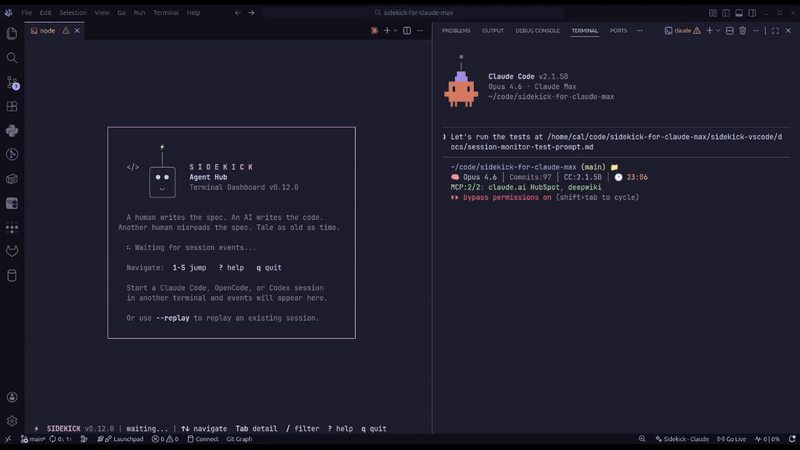This screenshot has height=450, width=800.
Task: Kill terminal with the trash icon
Action: [742, 31]
